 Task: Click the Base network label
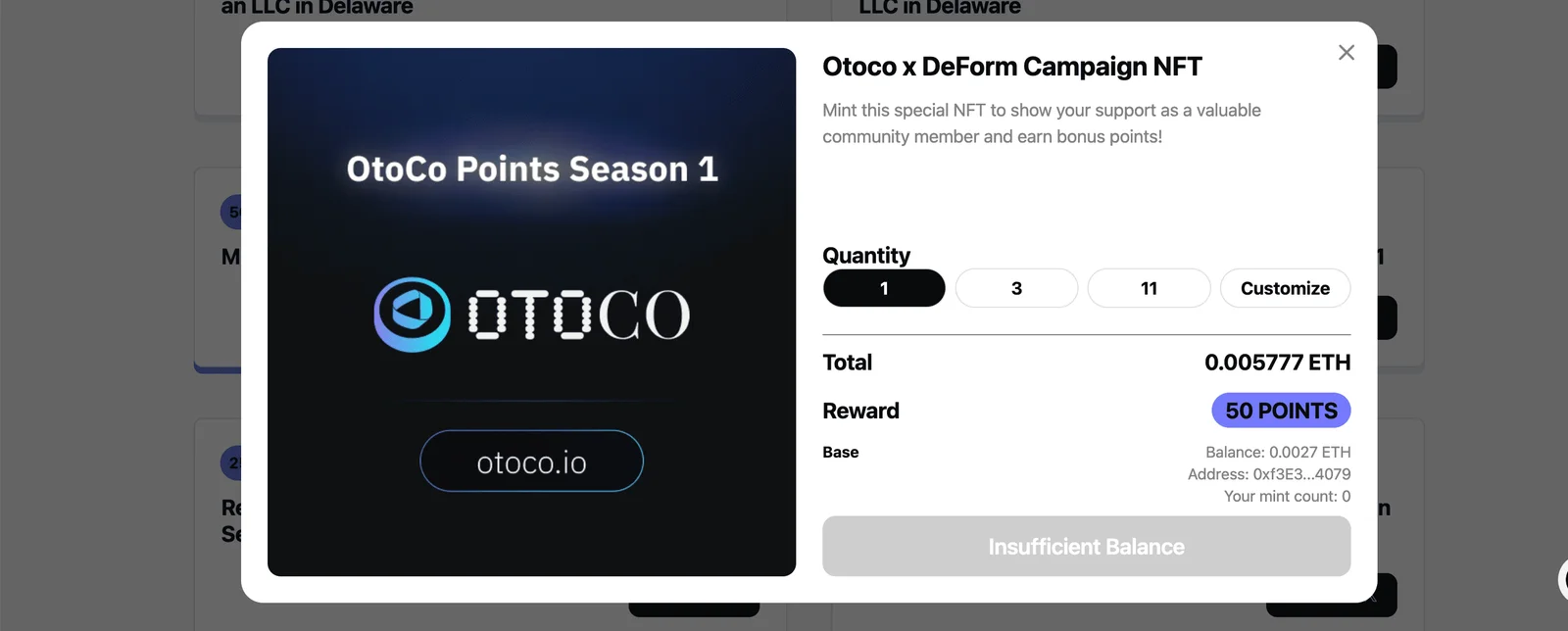[841, 452]
